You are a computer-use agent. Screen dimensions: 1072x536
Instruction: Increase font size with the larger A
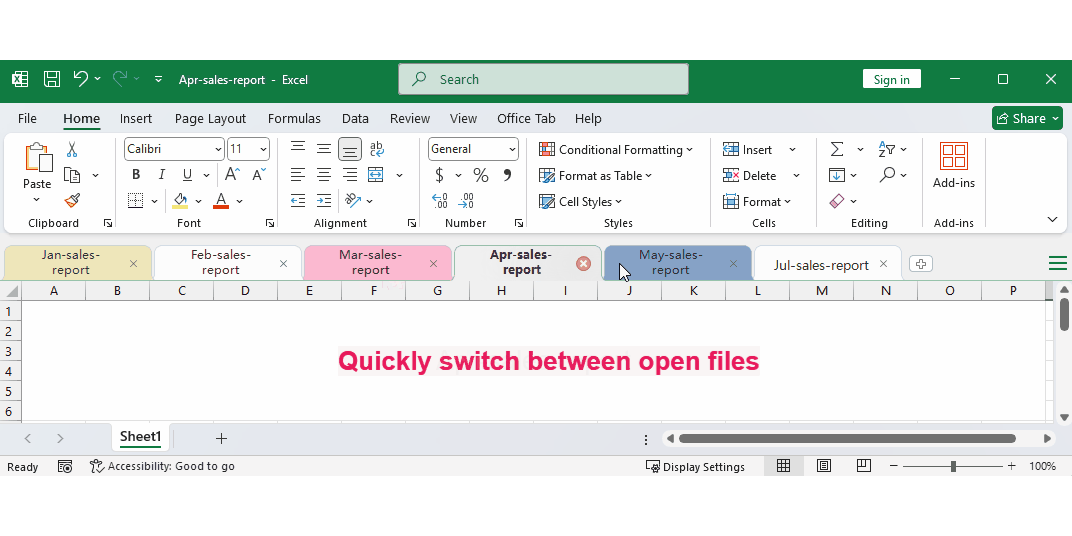coord(232,175)
